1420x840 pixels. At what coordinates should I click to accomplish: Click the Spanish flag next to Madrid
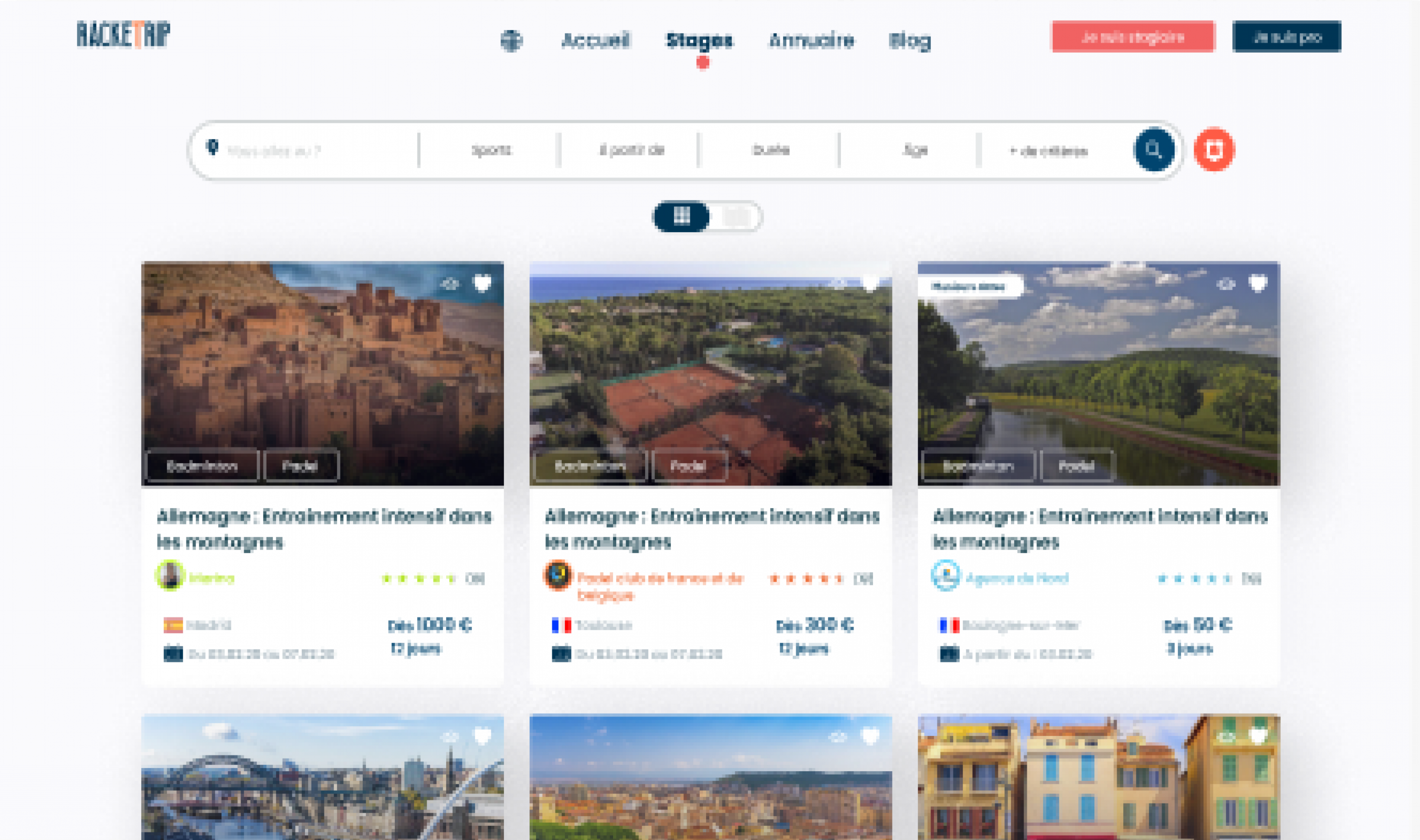click(x=173, y=625)
